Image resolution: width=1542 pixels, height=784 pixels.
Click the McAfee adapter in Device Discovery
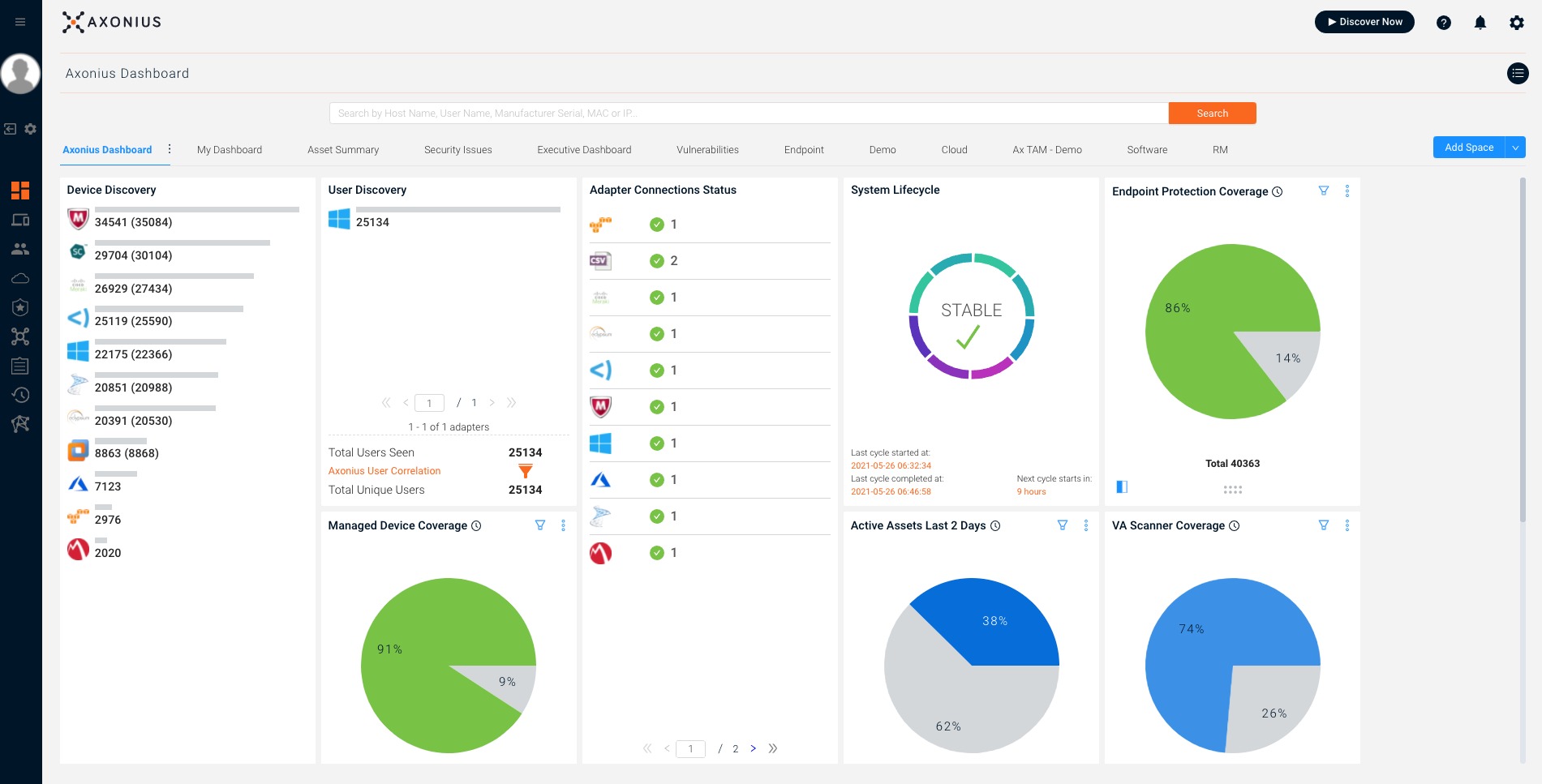[x=78, y=219]
